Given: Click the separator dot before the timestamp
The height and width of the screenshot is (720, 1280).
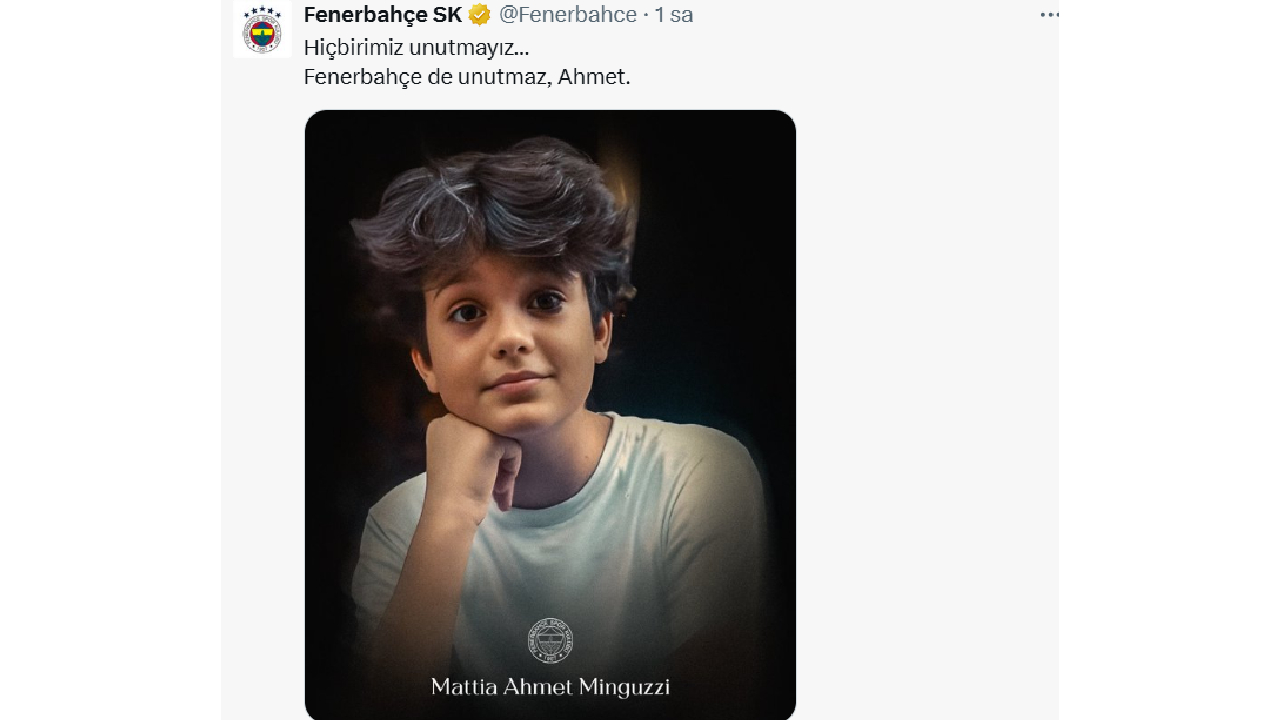Looking at the screenshot, I should pyautogui.click(x=646, y=15).
